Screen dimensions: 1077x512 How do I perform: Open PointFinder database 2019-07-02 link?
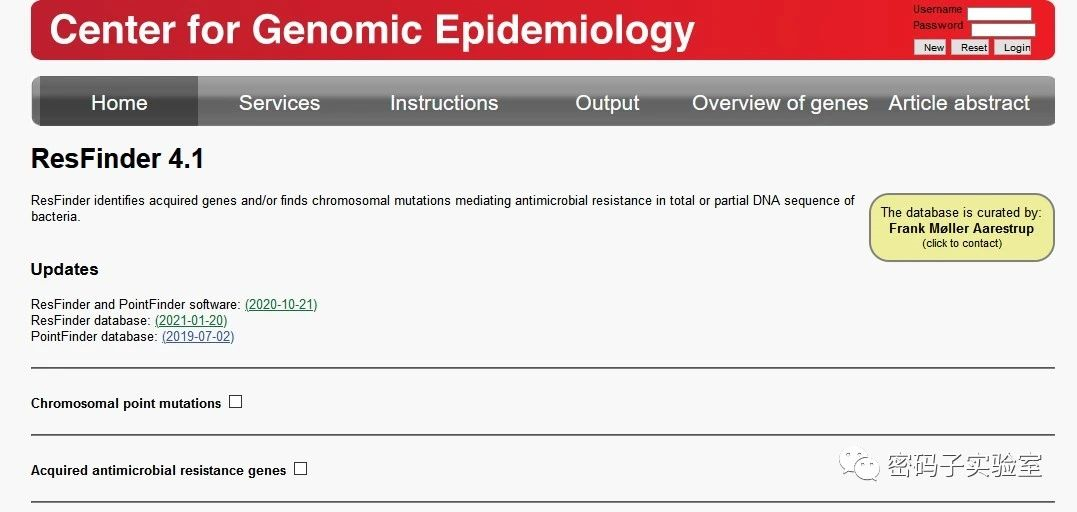coord(198,336)
